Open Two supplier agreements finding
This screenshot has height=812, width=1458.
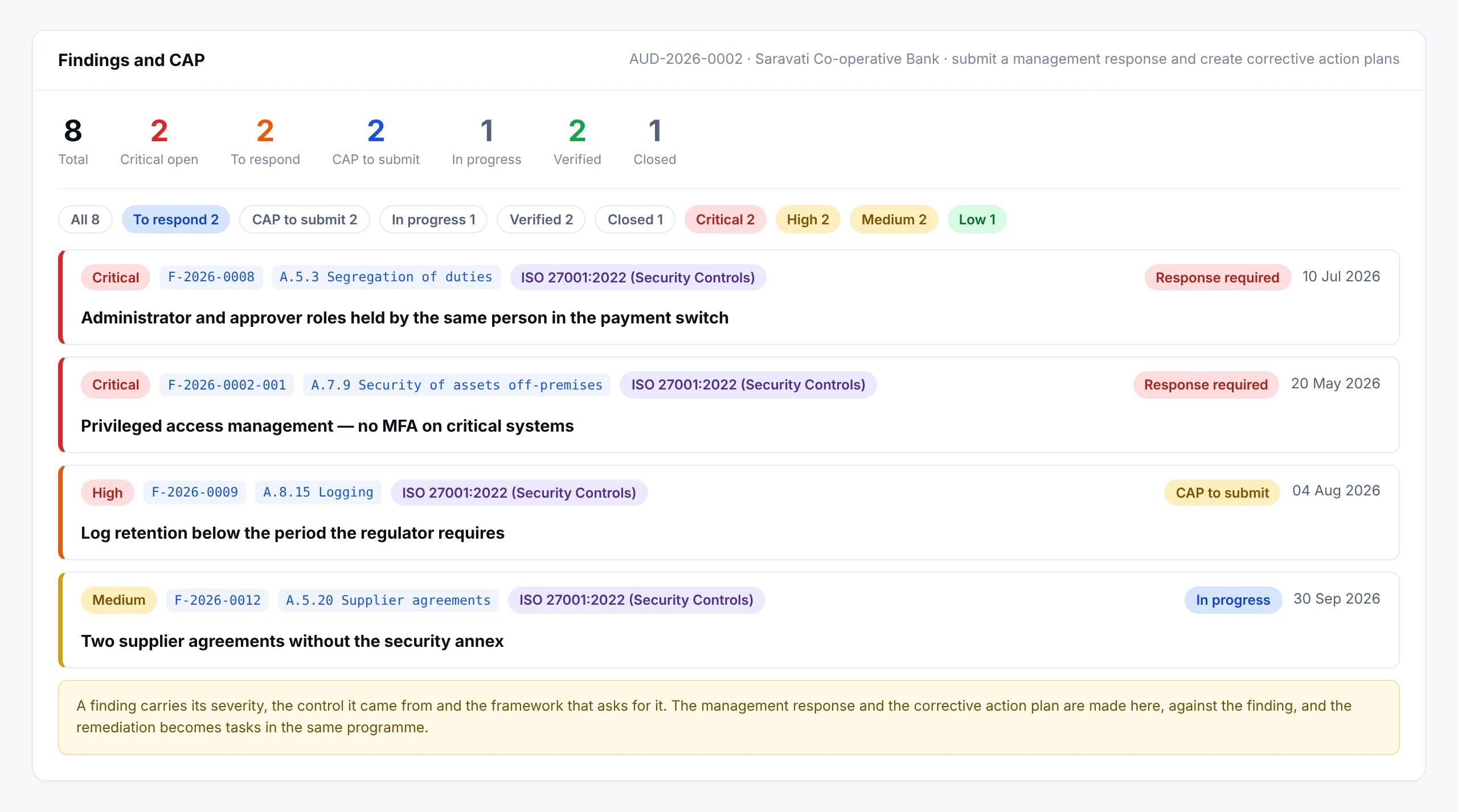292,641
